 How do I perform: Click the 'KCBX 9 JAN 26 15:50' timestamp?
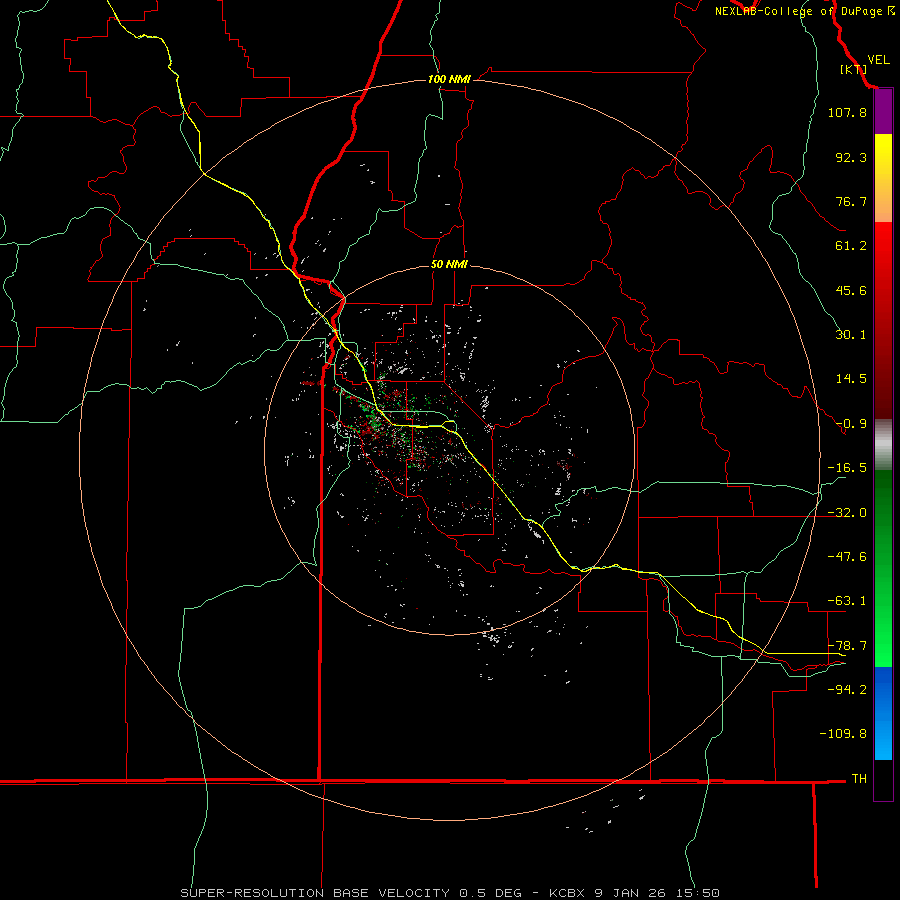tap(634, 893)
